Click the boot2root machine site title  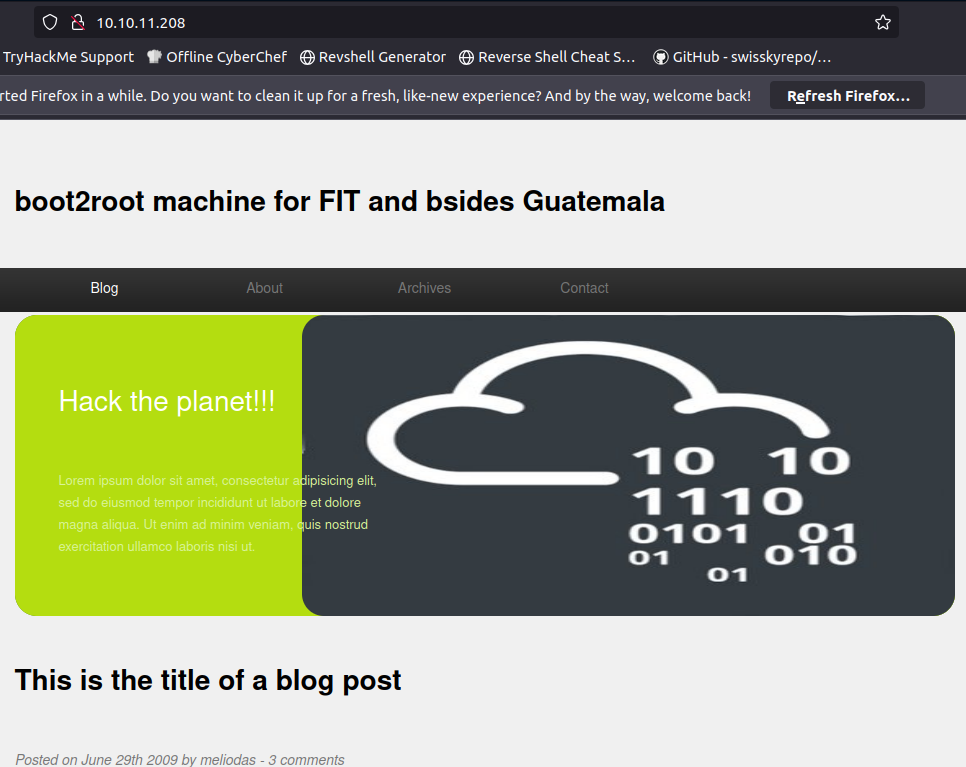click(x=339, y=201)
